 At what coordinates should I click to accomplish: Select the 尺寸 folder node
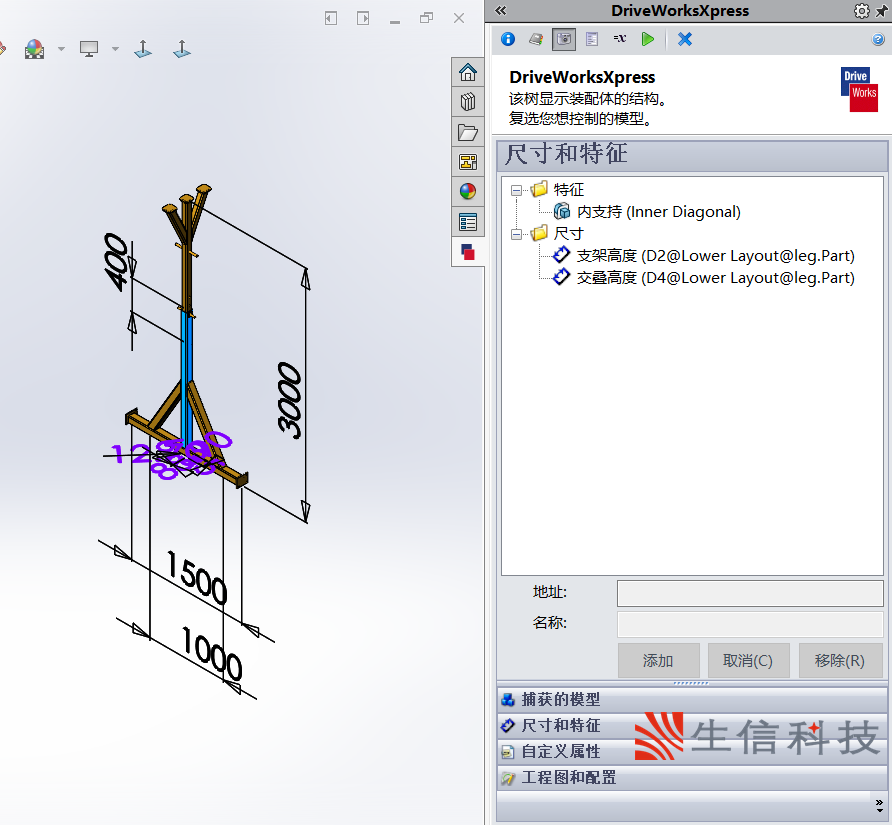tap(568, 233)
